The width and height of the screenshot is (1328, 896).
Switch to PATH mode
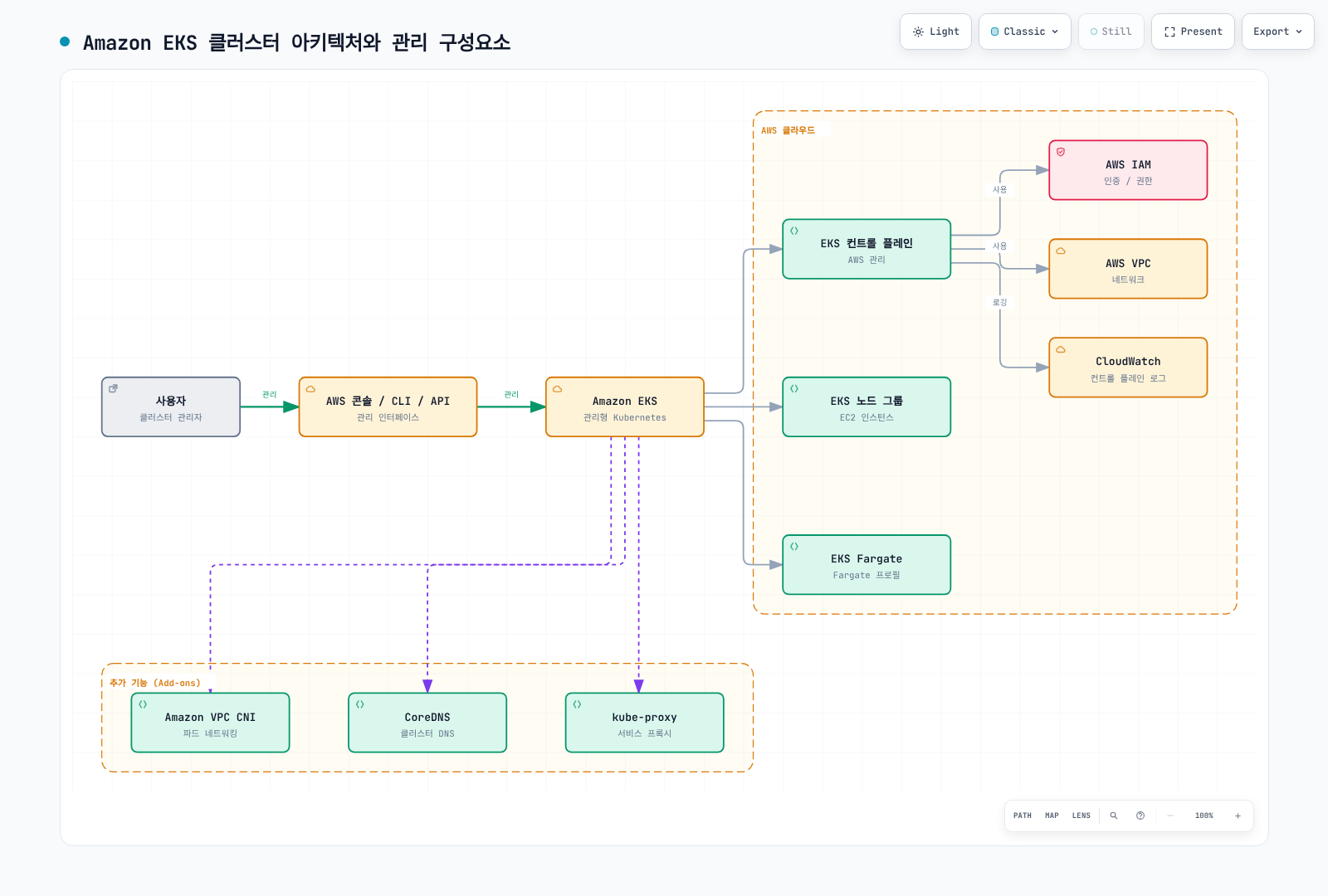pyautogui.click(x=1023, y=816)
